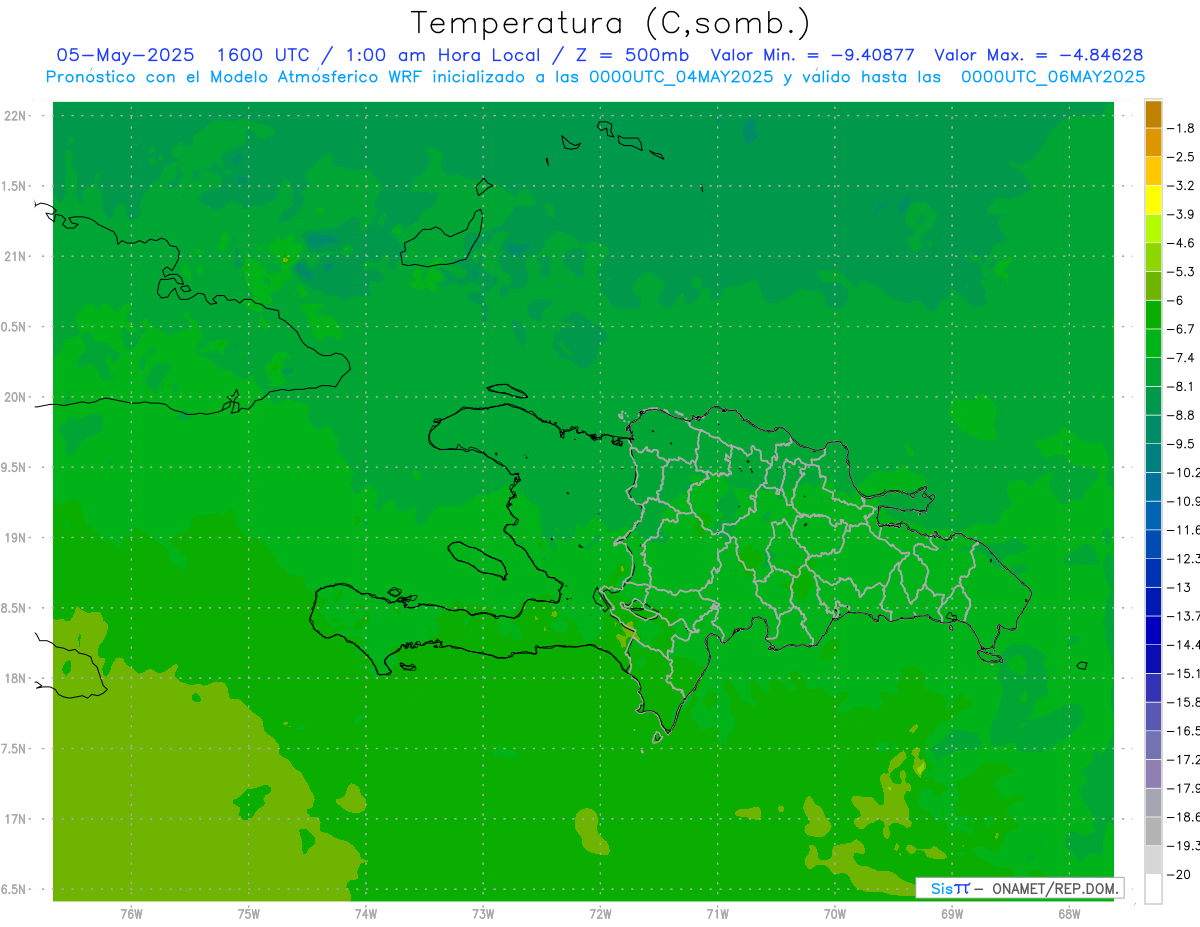Click the 'Temperatura (C,somb.)' map title
Screen dimensions: 1200x927
click(611, 22)
